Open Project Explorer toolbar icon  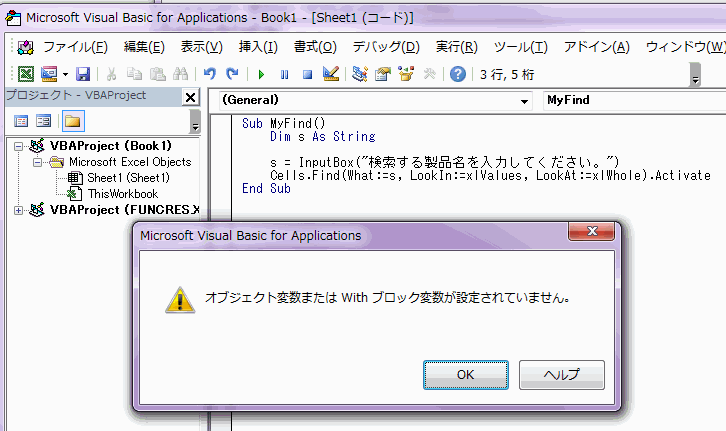click(360, 74)
